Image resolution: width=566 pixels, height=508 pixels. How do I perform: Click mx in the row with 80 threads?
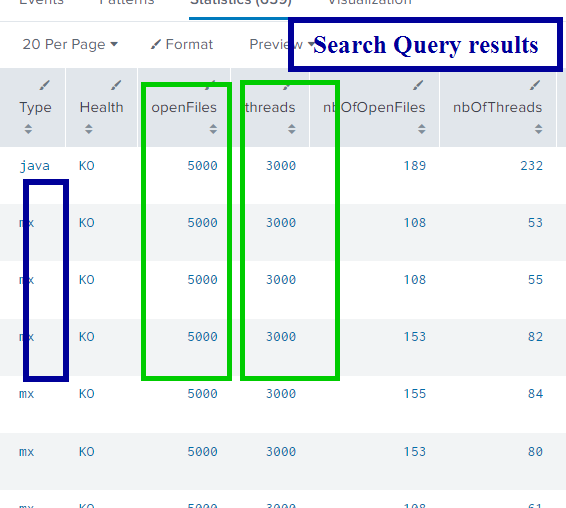point(26,452)
